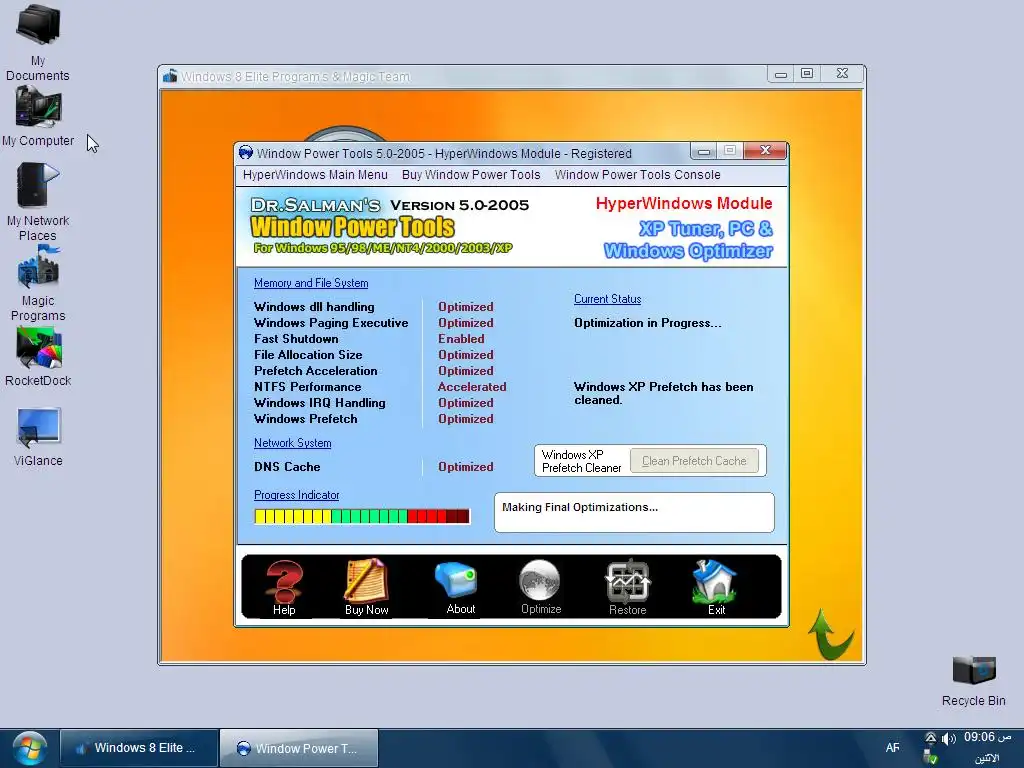Open the Help icon in bottom toolbar
Image resolution: width=1024 pixels, height=768 pixels.
click(283, 587)
